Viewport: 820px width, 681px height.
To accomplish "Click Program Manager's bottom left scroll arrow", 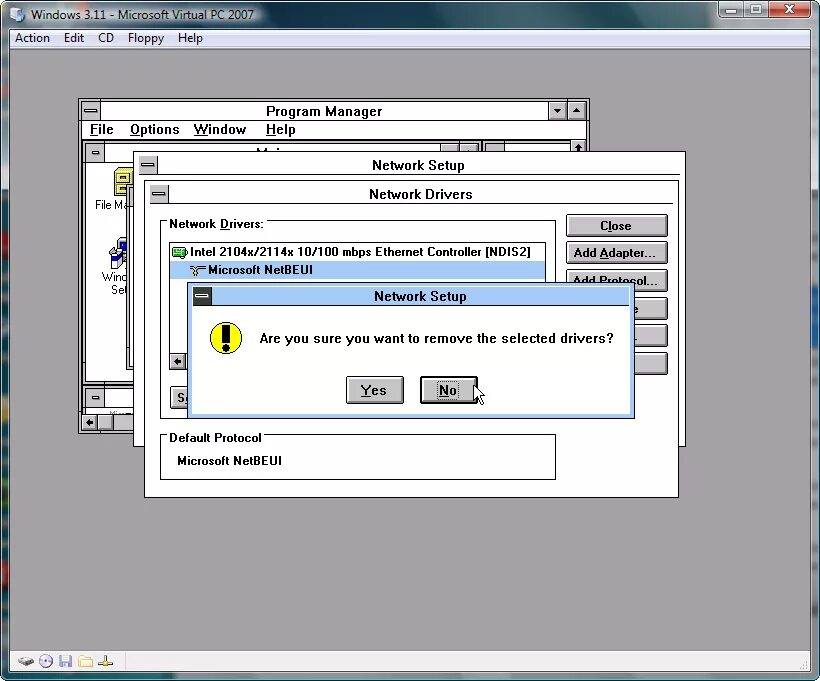I will pos(89,422).
